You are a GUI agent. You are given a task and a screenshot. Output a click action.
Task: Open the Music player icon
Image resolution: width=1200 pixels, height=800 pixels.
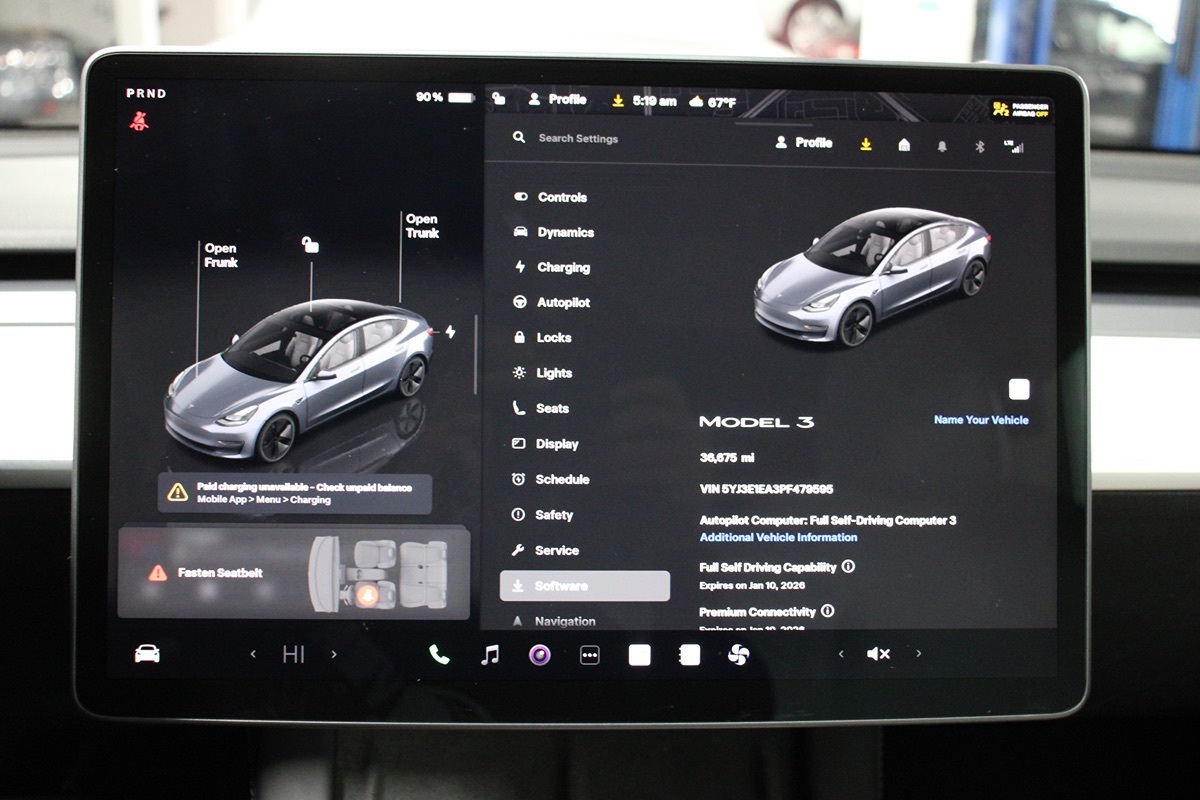(x=489, y=653)
